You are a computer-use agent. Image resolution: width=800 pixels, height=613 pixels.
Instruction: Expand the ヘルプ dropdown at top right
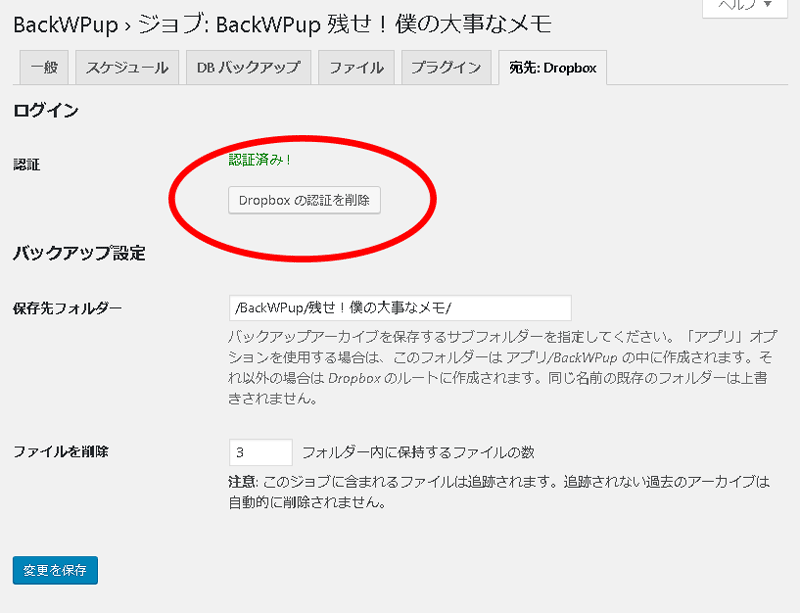coord(745,7)
